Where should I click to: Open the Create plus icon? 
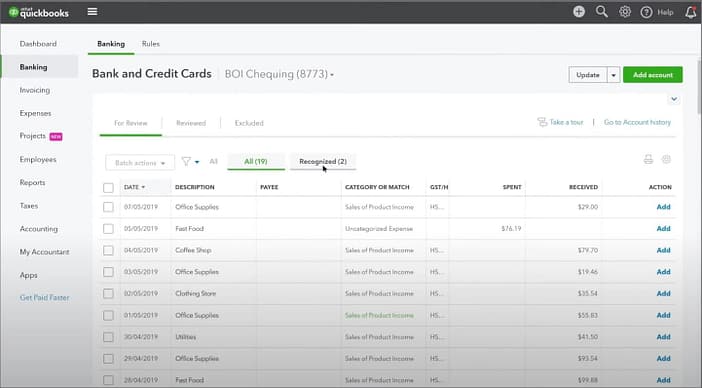579,12
